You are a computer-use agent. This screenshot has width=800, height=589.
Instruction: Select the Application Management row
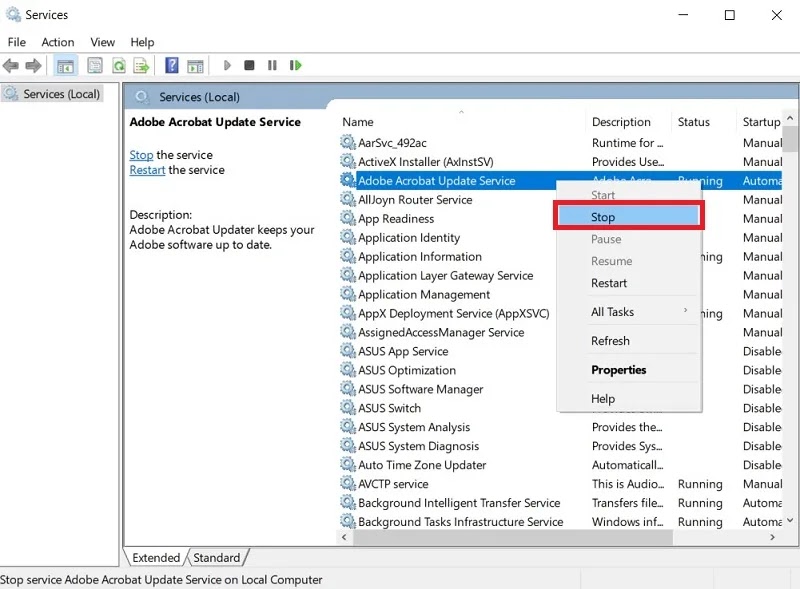(561, 294)
